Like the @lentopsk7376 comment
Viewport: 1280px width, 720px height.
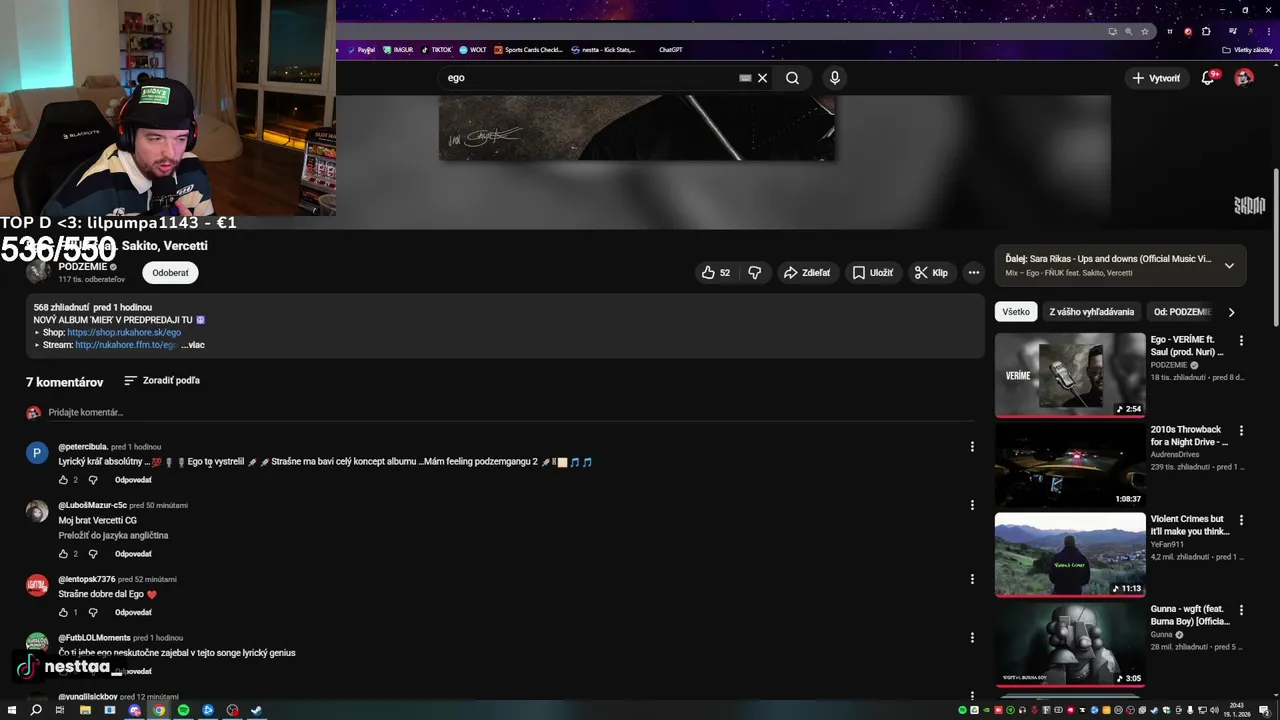63,612
